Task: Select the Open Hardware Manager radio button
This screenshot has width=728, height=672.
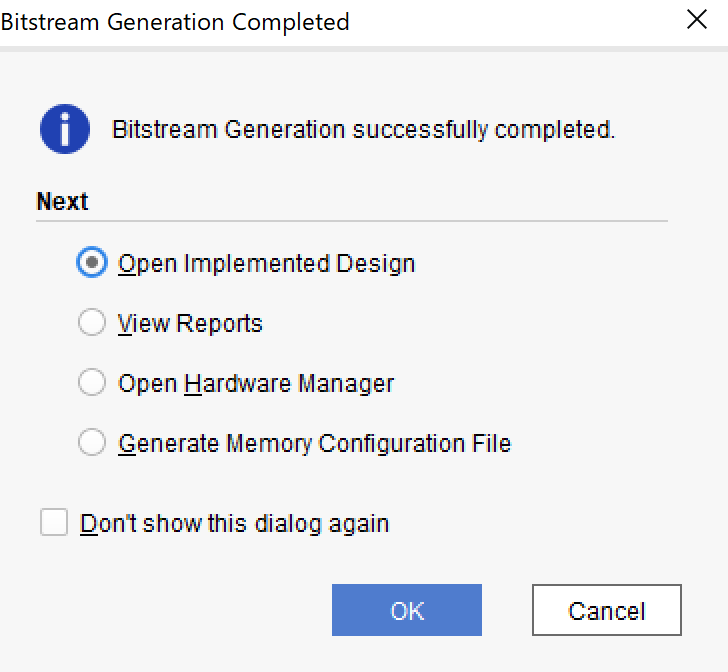Action: [x=92, y=382]
